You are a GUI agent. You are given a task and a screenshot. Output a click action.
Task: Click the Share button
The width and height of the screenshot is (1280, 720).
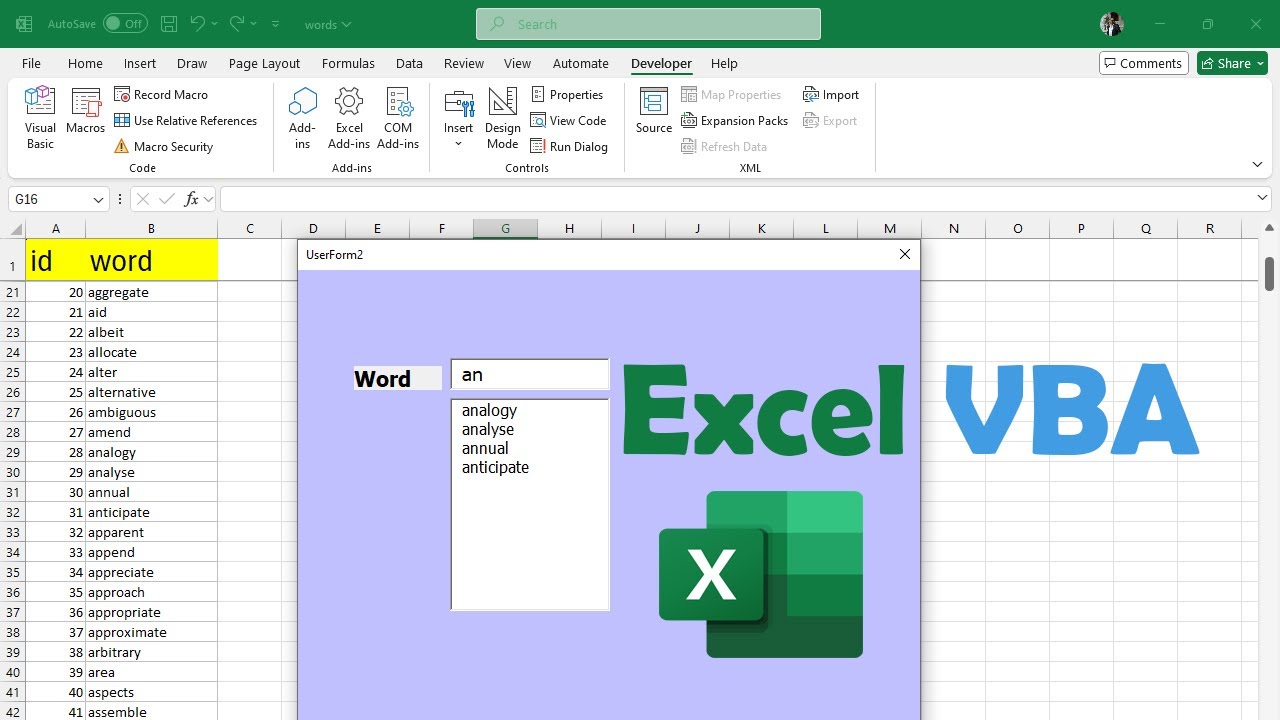tap(1232, 63)
